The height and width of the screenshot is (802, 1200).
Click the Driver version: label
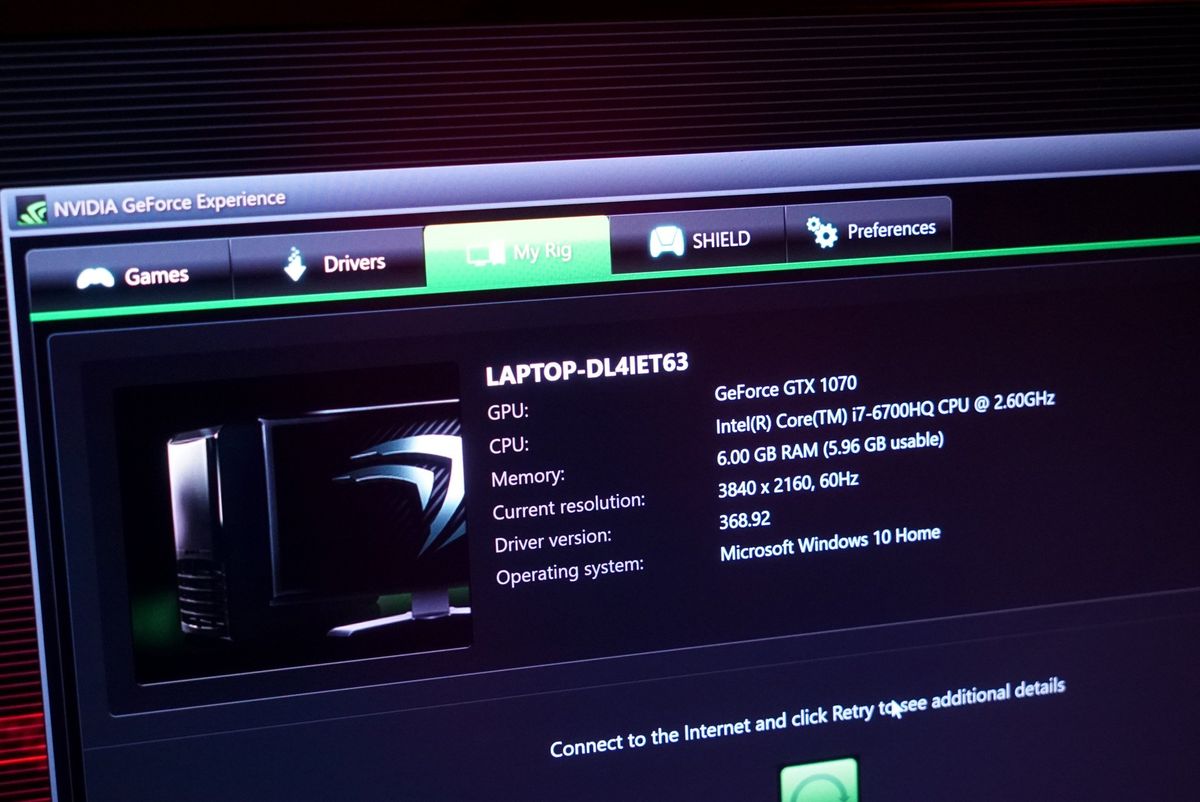point(553,540)
